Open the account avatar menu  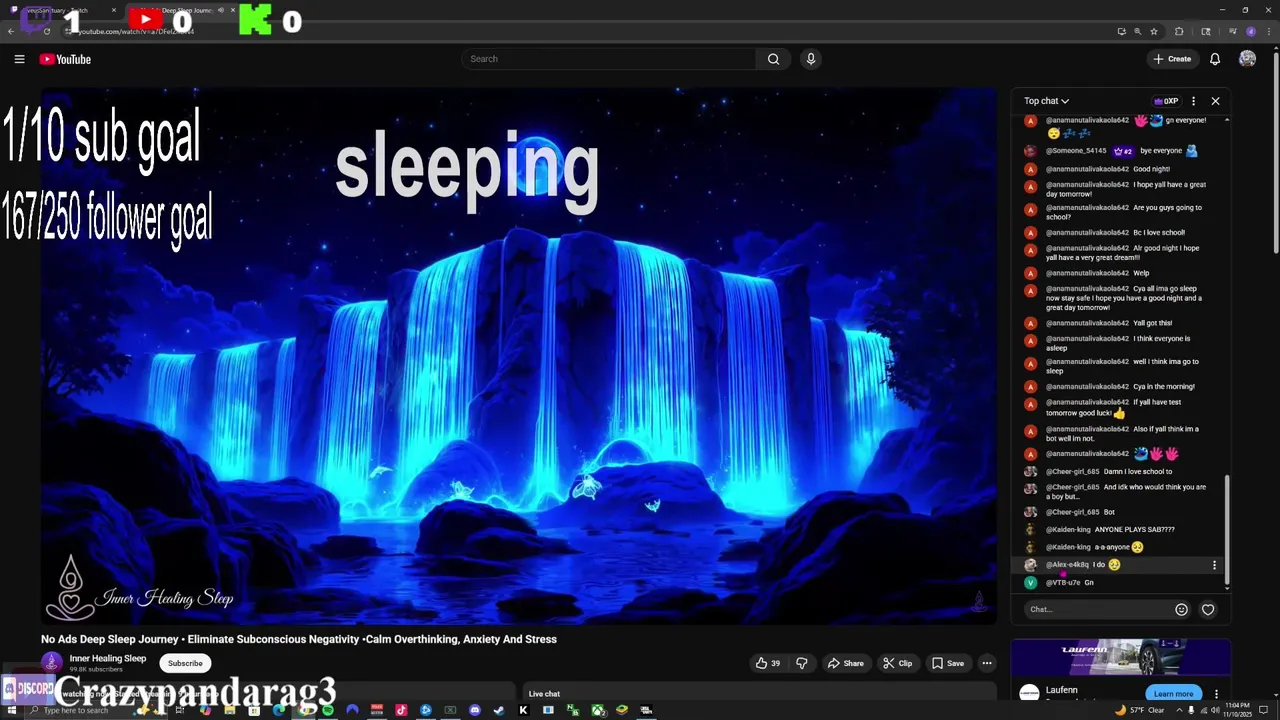tap(1247, 59)
